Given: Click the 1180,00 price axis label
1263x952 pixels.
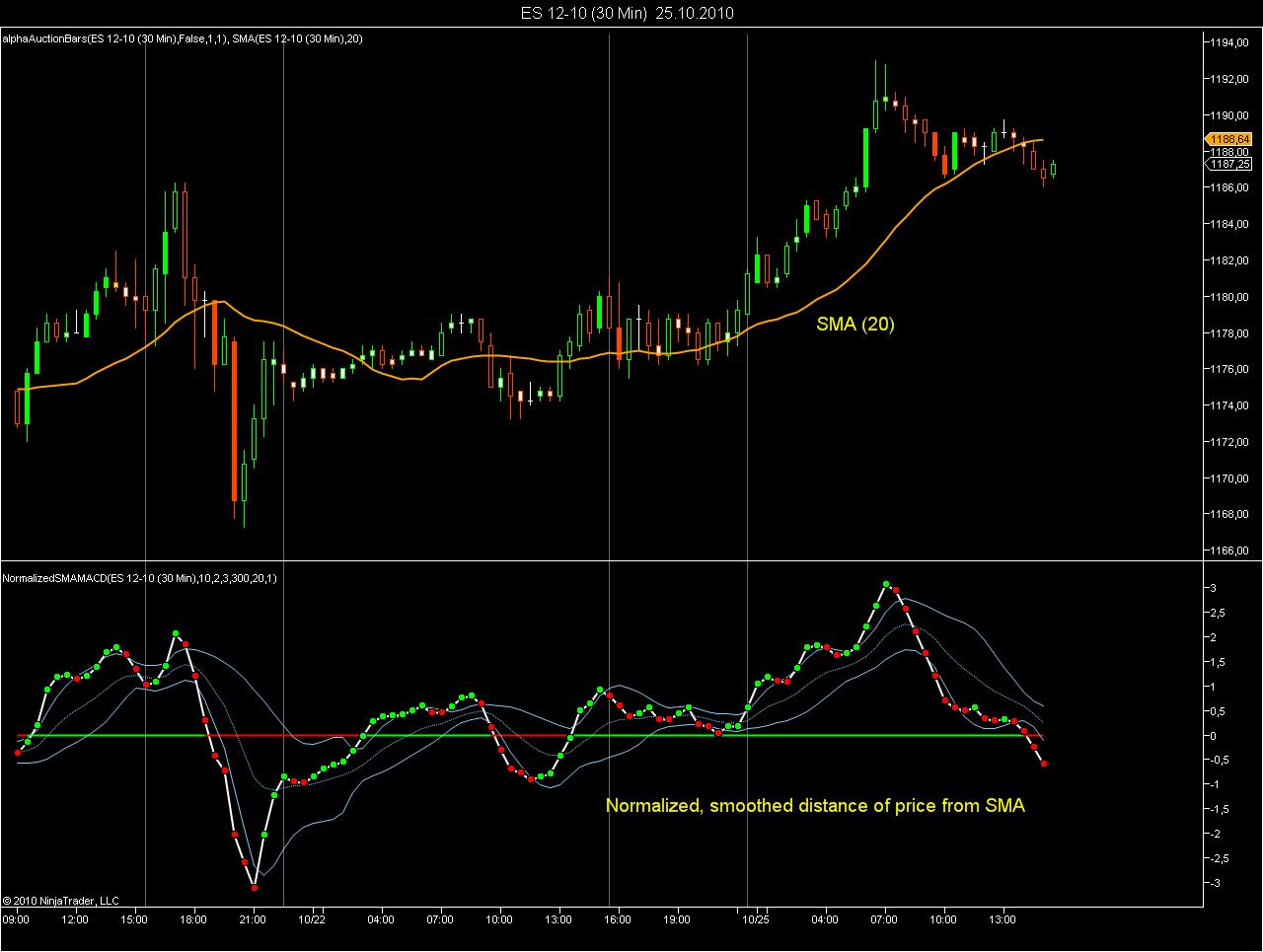Looking at the screenshot, I should 1230,297.
